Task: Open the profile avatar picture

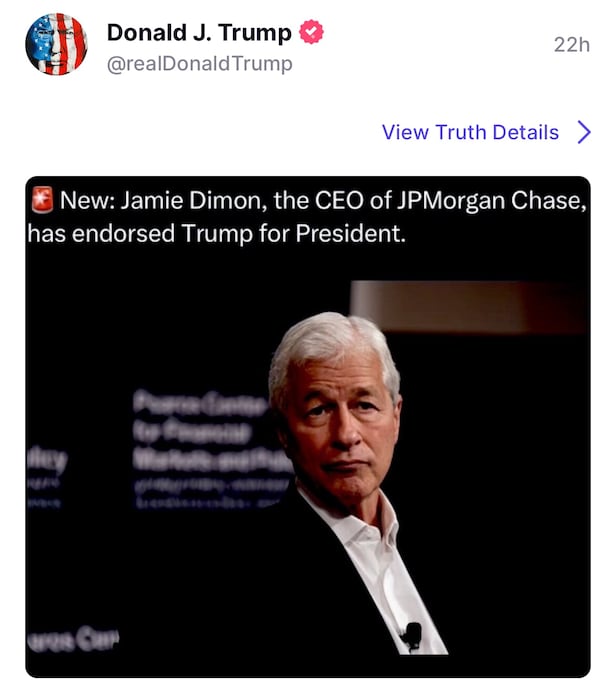Action: (57, 45)
